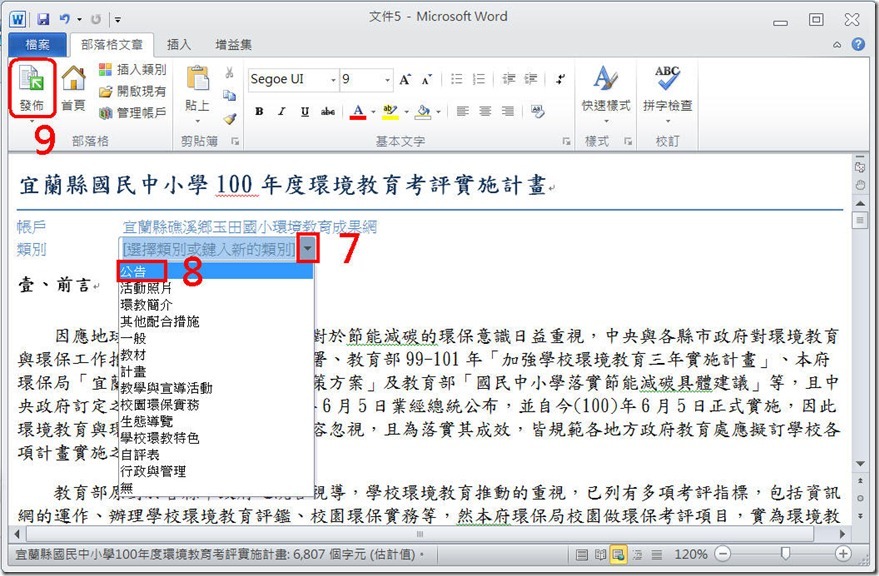The height and width of the screenshot is (576, 879).
Task: Click the Word help question mark icon
Action: click(x=858, y=44)
